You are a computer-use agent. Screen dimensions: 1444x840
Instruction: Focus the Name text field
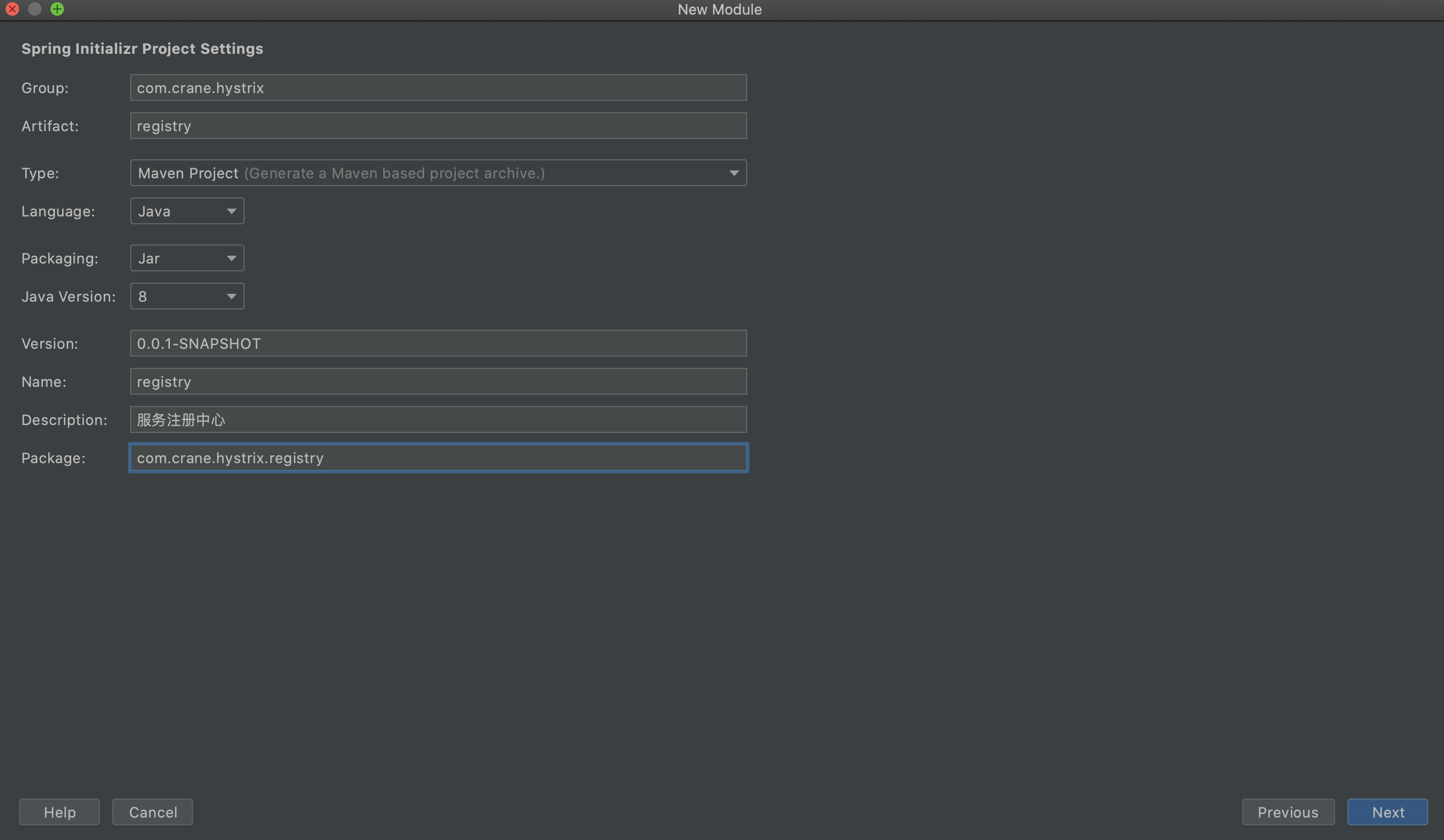[438, 382]
